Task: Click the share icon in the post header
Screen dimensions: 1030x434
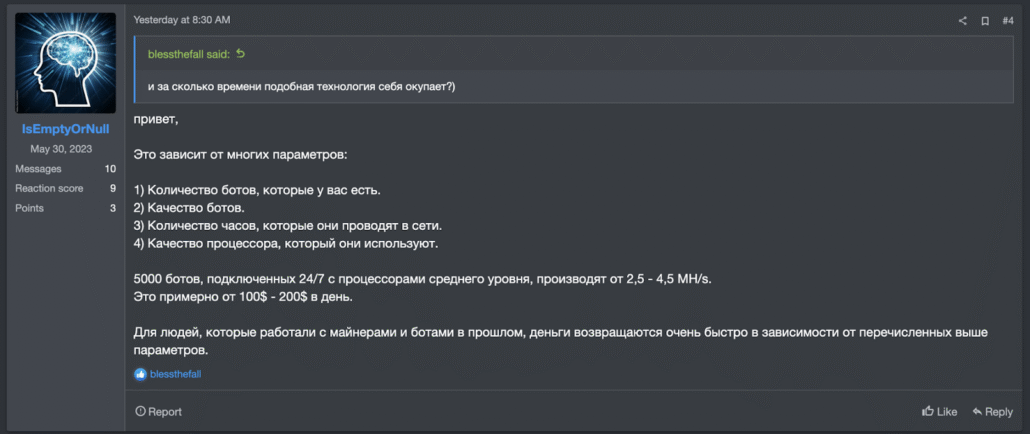Action: click(x=963, y=20)
